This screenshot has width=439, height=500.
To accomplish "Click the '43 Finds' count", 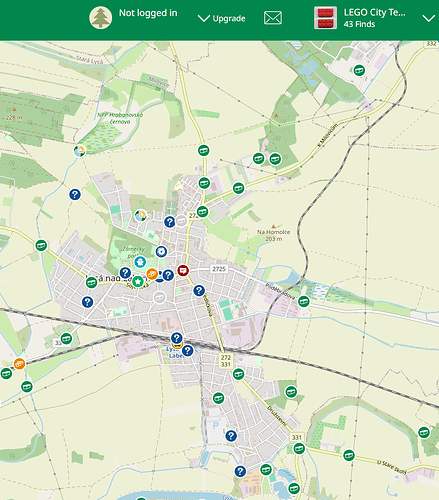I will tap(359, 24).
